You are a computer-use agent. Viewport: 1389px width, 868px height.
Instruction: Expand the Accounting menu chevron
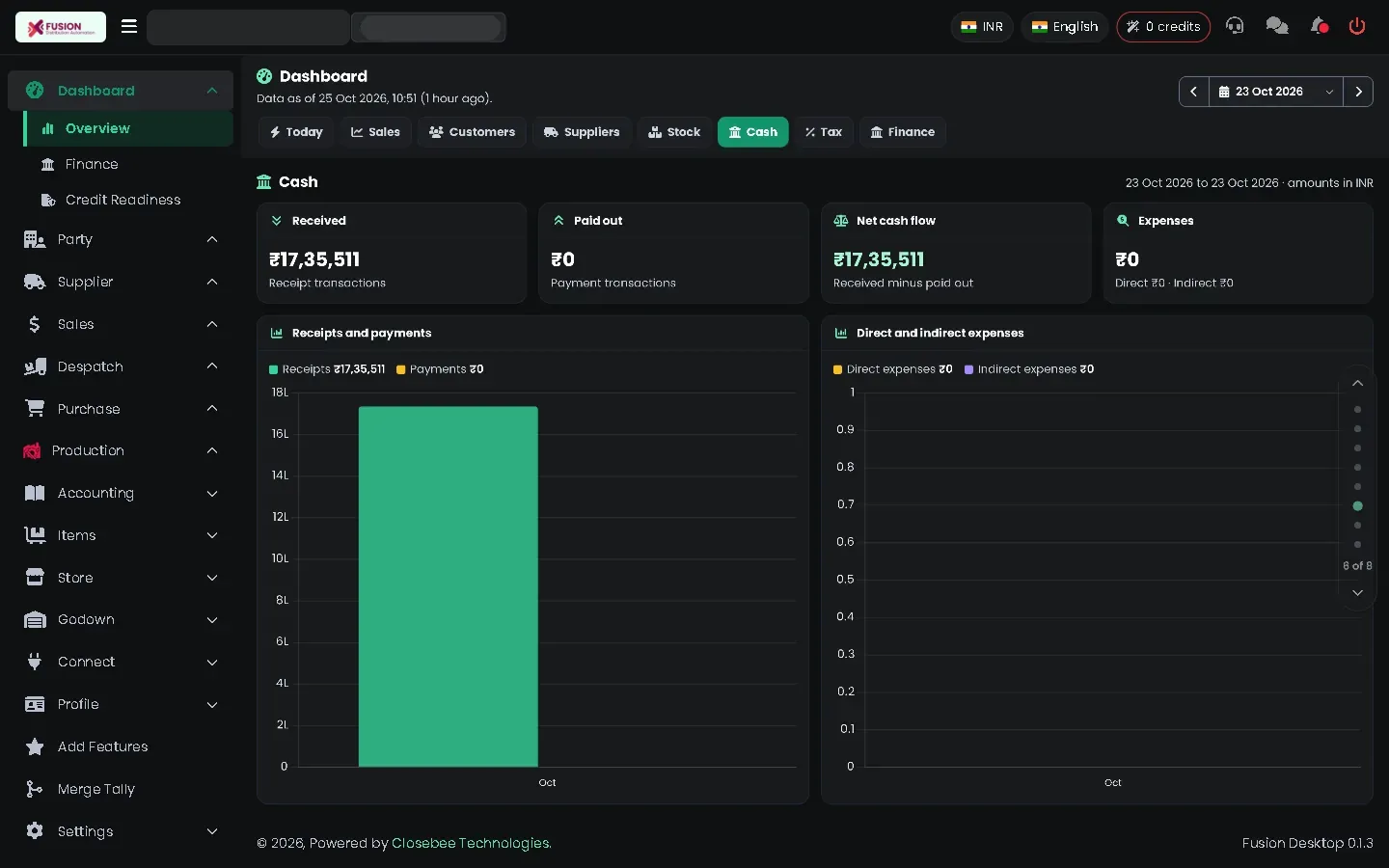[212, 493]
